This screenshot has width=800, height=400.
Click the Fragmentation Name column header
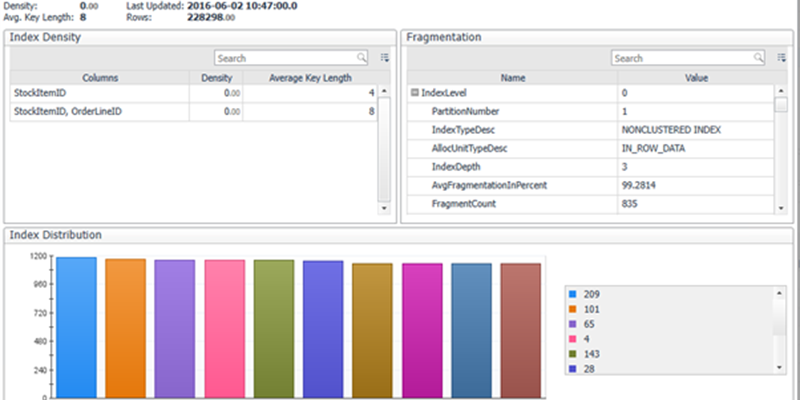pyautogui.click(x=513, y=77)
